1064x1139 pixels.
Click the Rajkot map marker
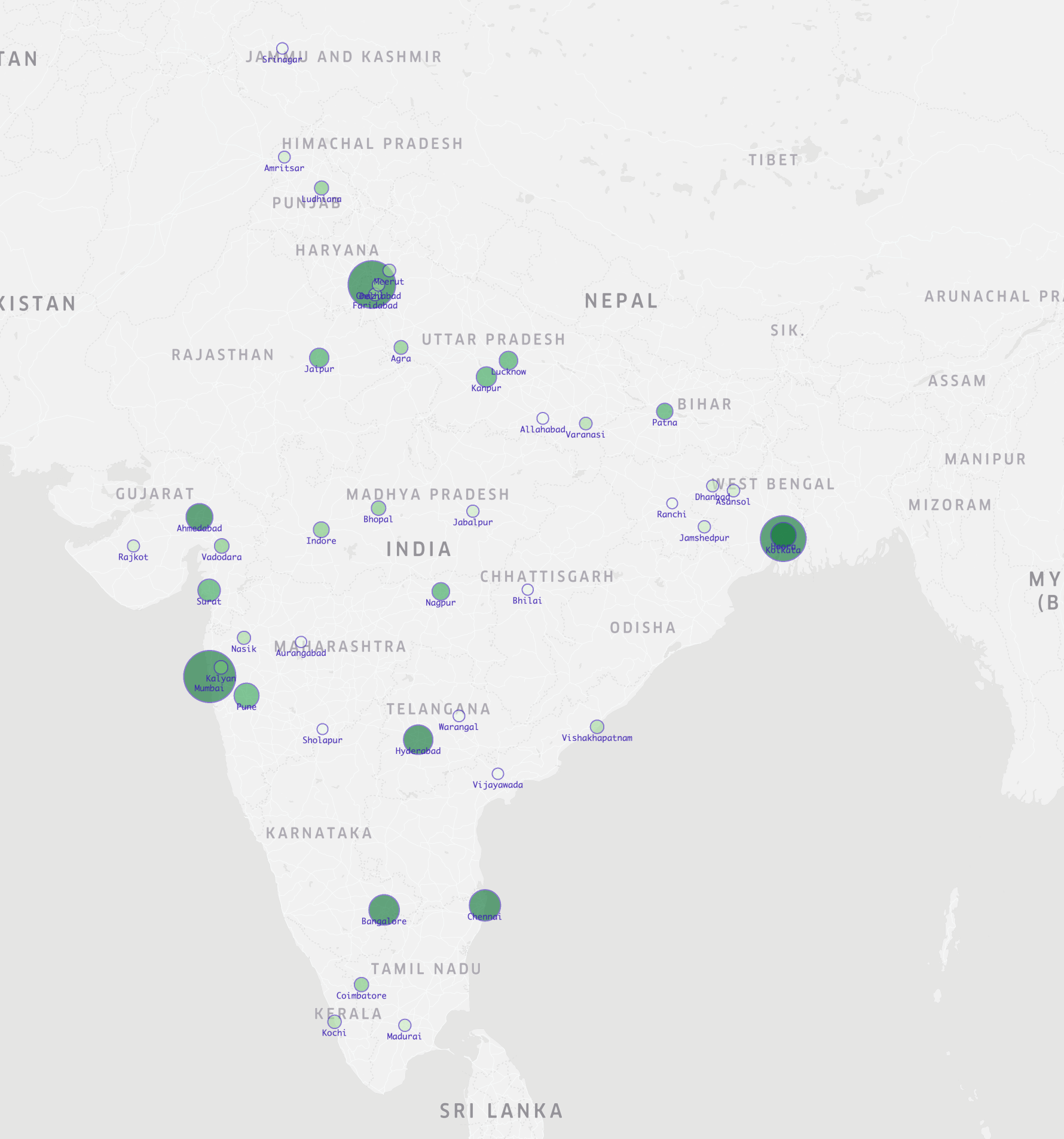coord(133,546)
